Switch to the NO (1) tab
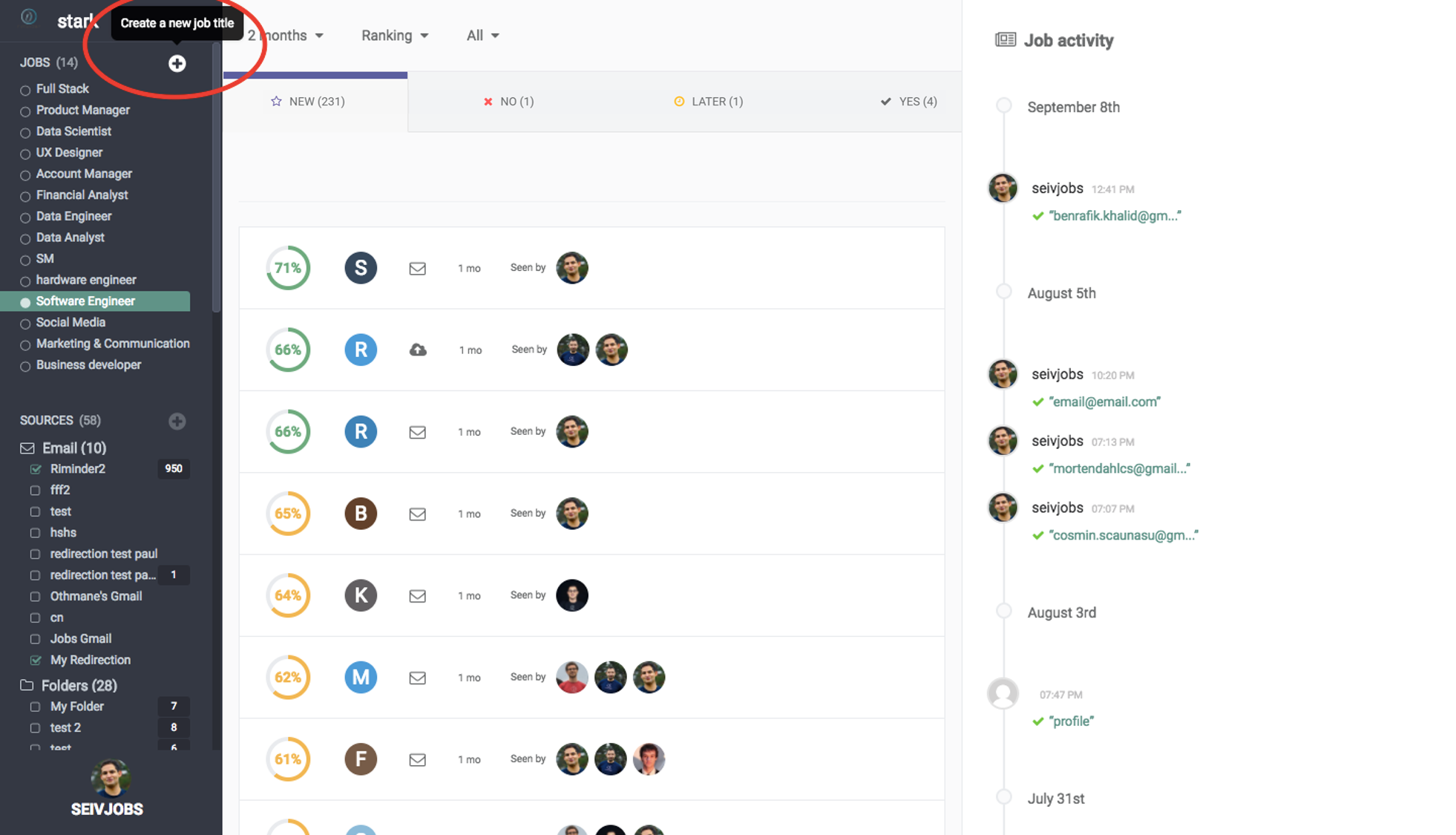The width and height of the screenshot is (1456, 835). click(x=509, y=102)
